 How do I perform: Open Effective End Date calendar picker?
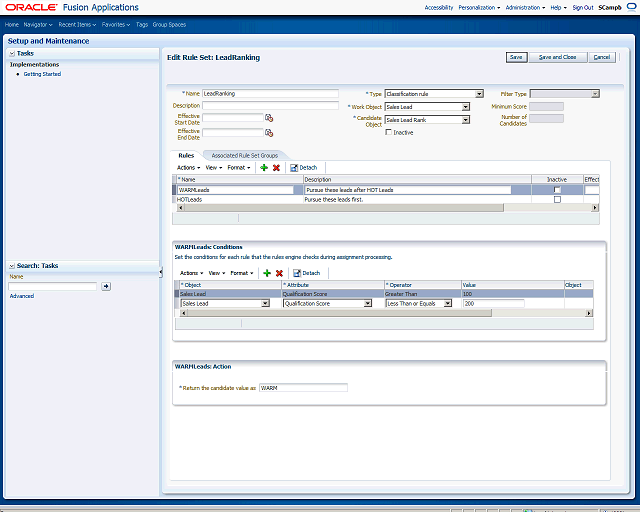point(269,133)
